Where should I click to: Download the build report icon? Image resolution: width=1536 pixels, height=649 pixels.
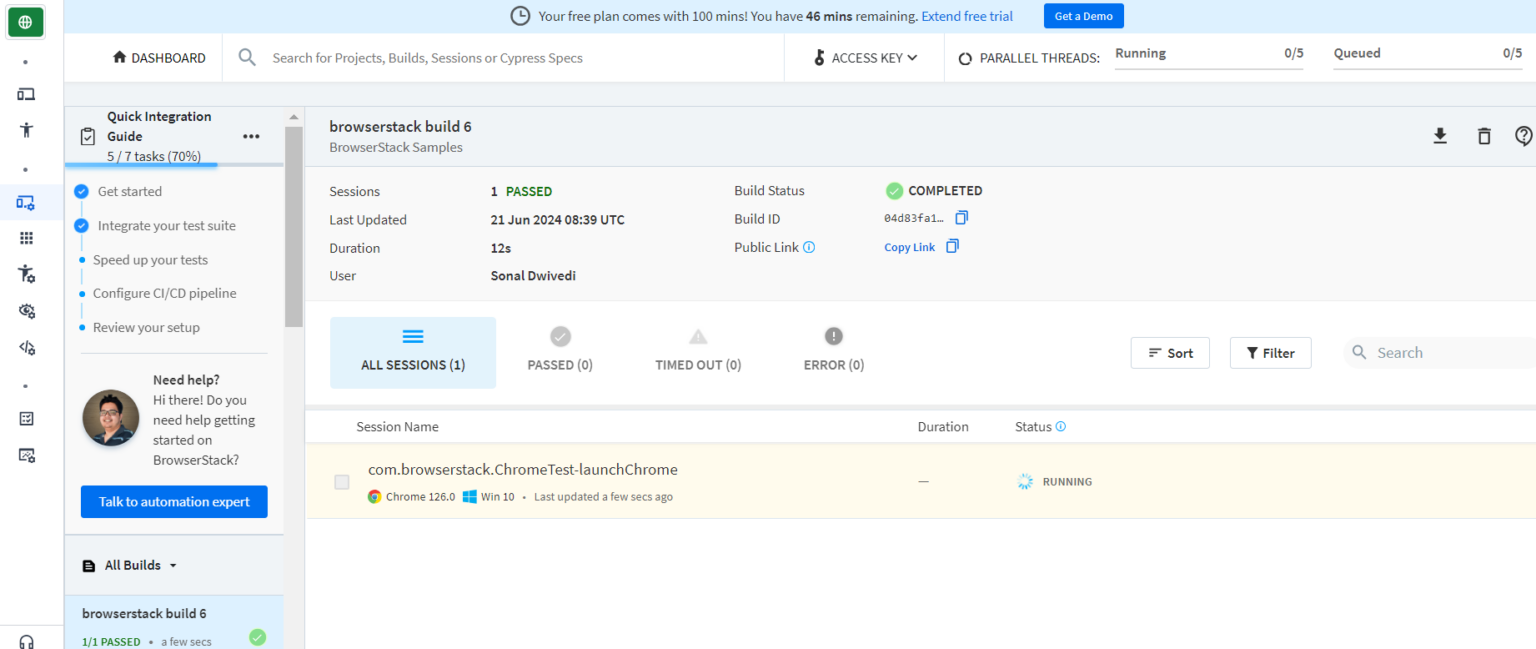click(x=1440, y=136)
